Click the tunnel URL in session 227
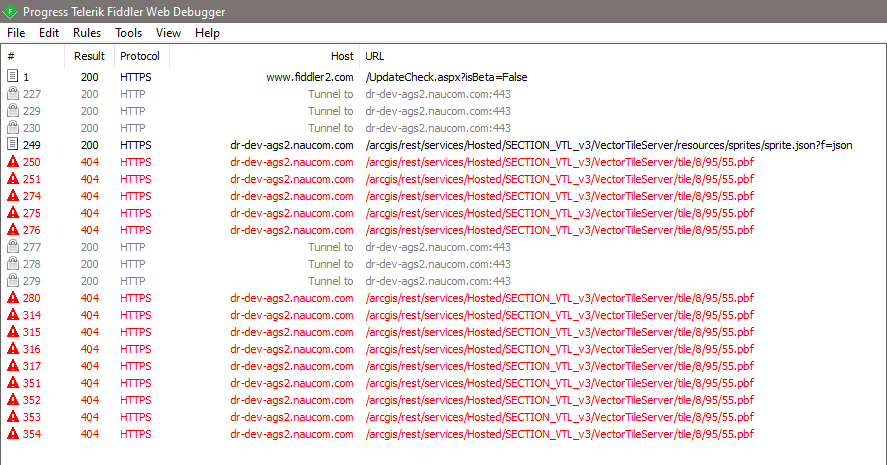887x465 pixels. click(x=438, y=94)
